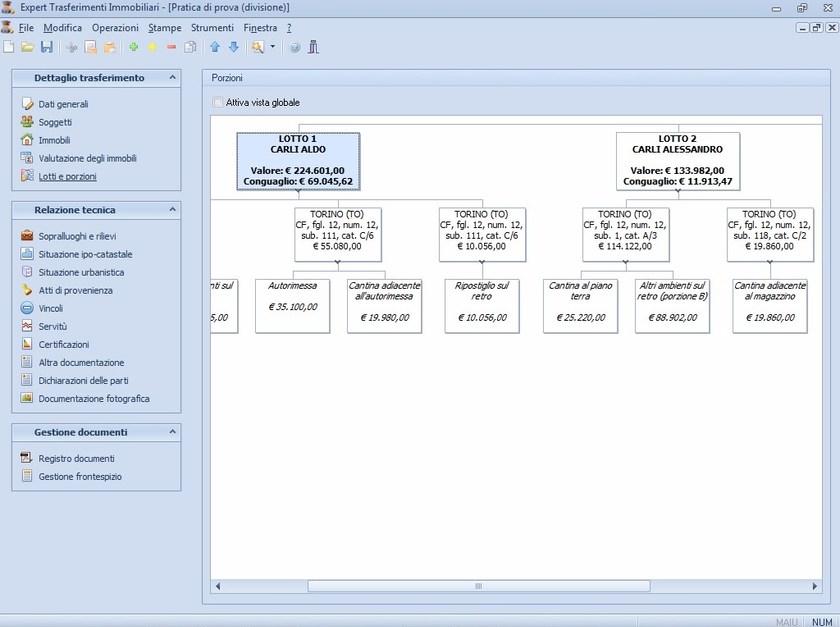Collapse the Gestione documenti panel
This screenshot has width=840, height=627.
(172, 432)
